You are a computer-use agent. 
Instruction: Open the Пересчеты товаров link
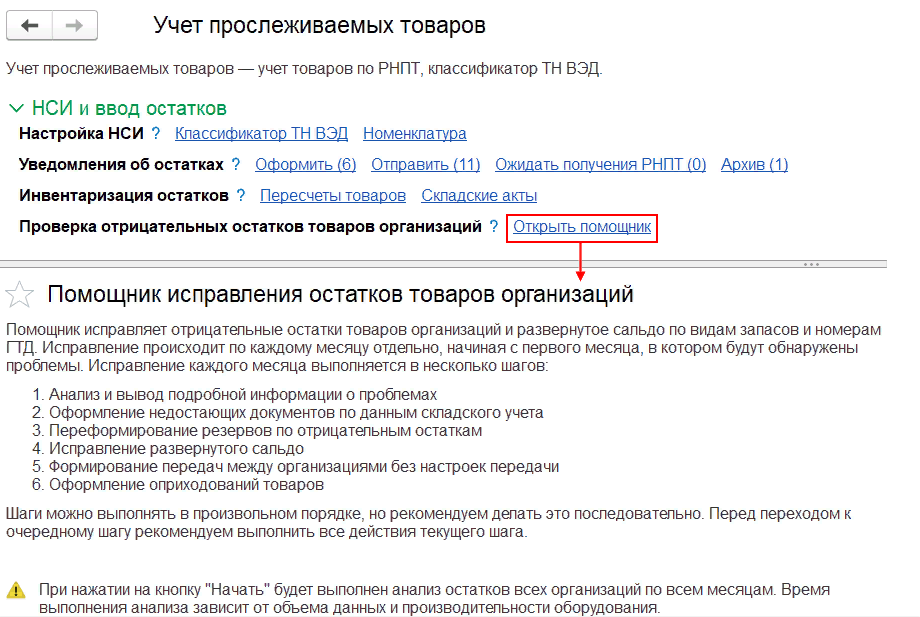[x=332, y=196]
